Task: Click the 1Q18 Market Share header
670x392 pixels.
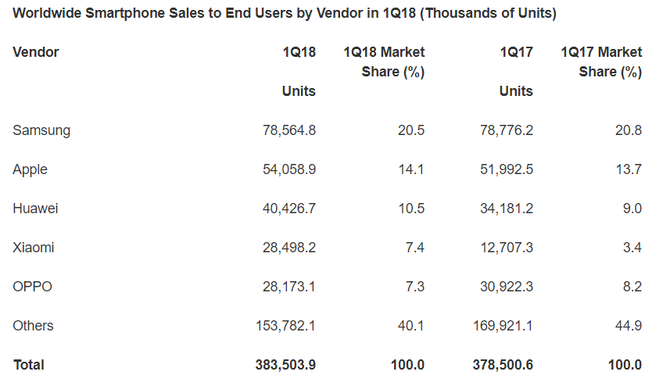Action: click(x=384, y=62)
